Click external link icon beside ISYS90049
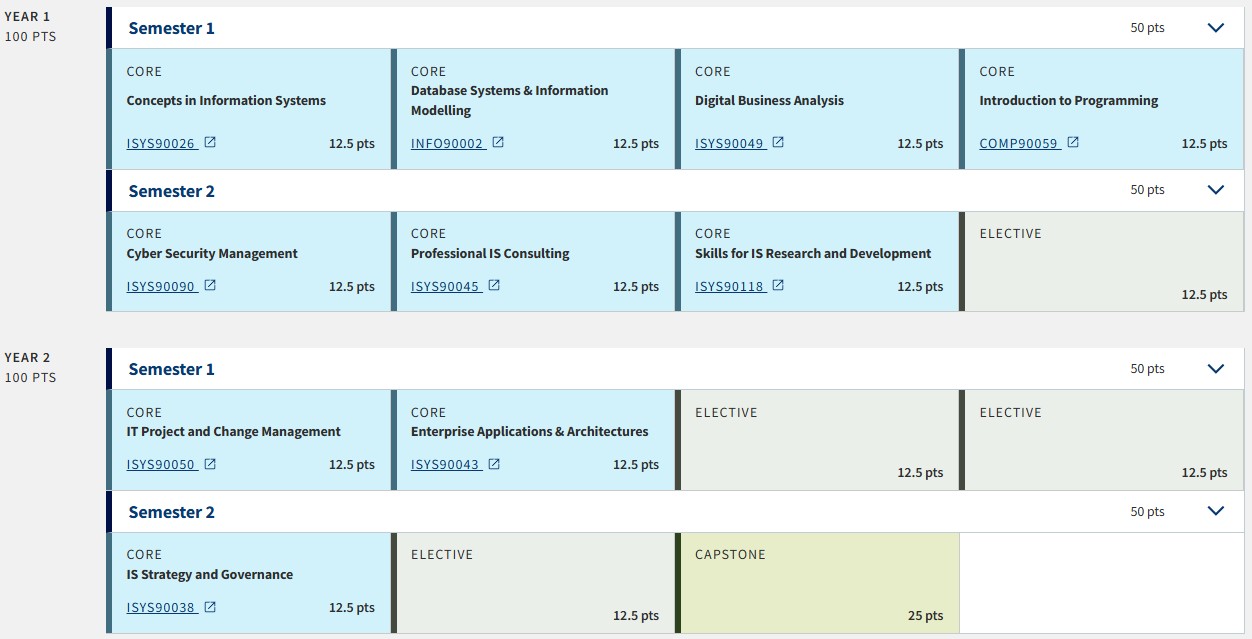 point(778,143)
